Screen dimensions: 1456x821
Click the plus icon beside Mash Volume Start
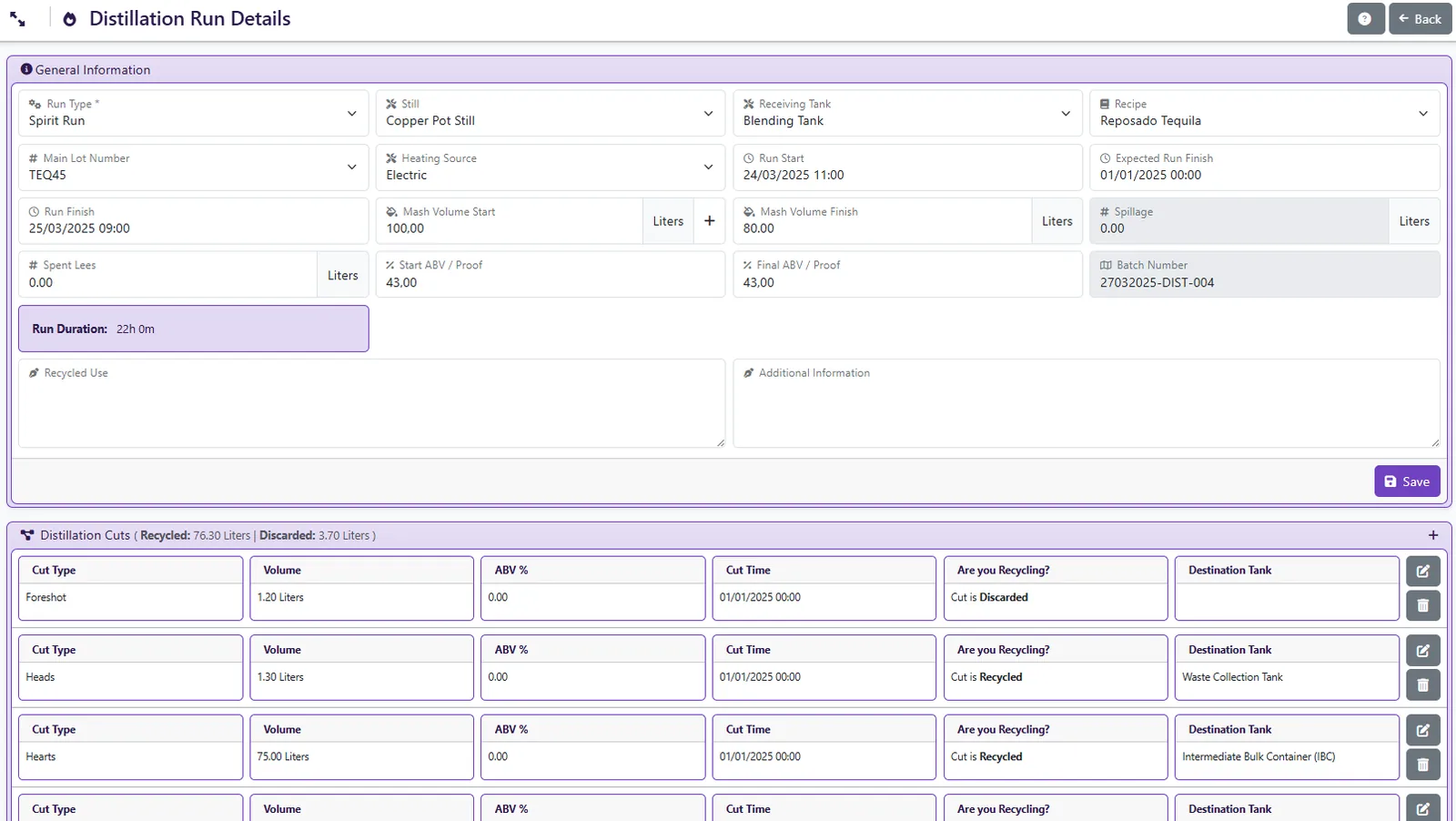click(709, 221)
